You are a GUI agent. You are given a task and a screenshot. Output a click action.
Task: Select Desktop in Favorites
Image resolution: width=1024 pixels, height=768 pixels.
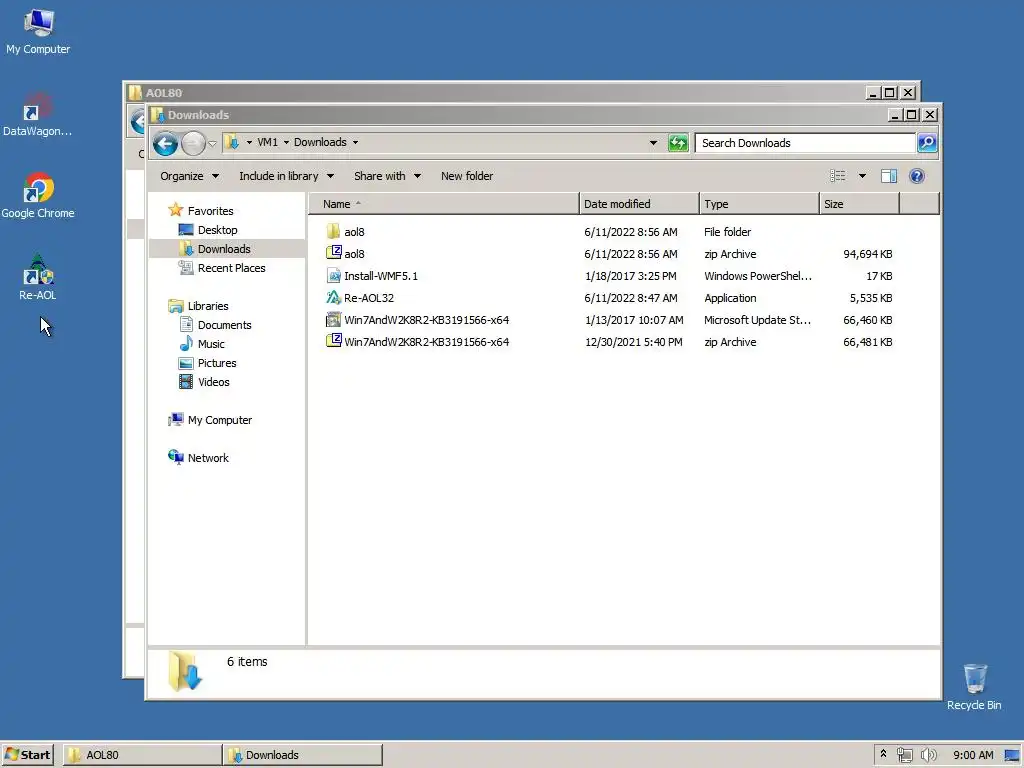208,230
